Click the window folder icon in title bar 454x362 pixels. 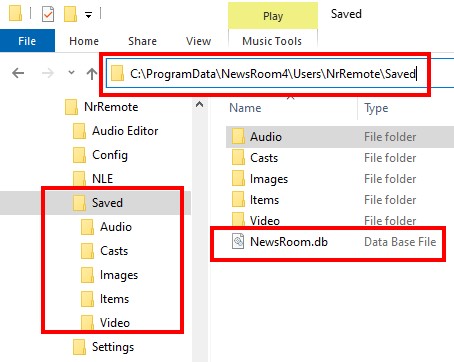(16, 13)
